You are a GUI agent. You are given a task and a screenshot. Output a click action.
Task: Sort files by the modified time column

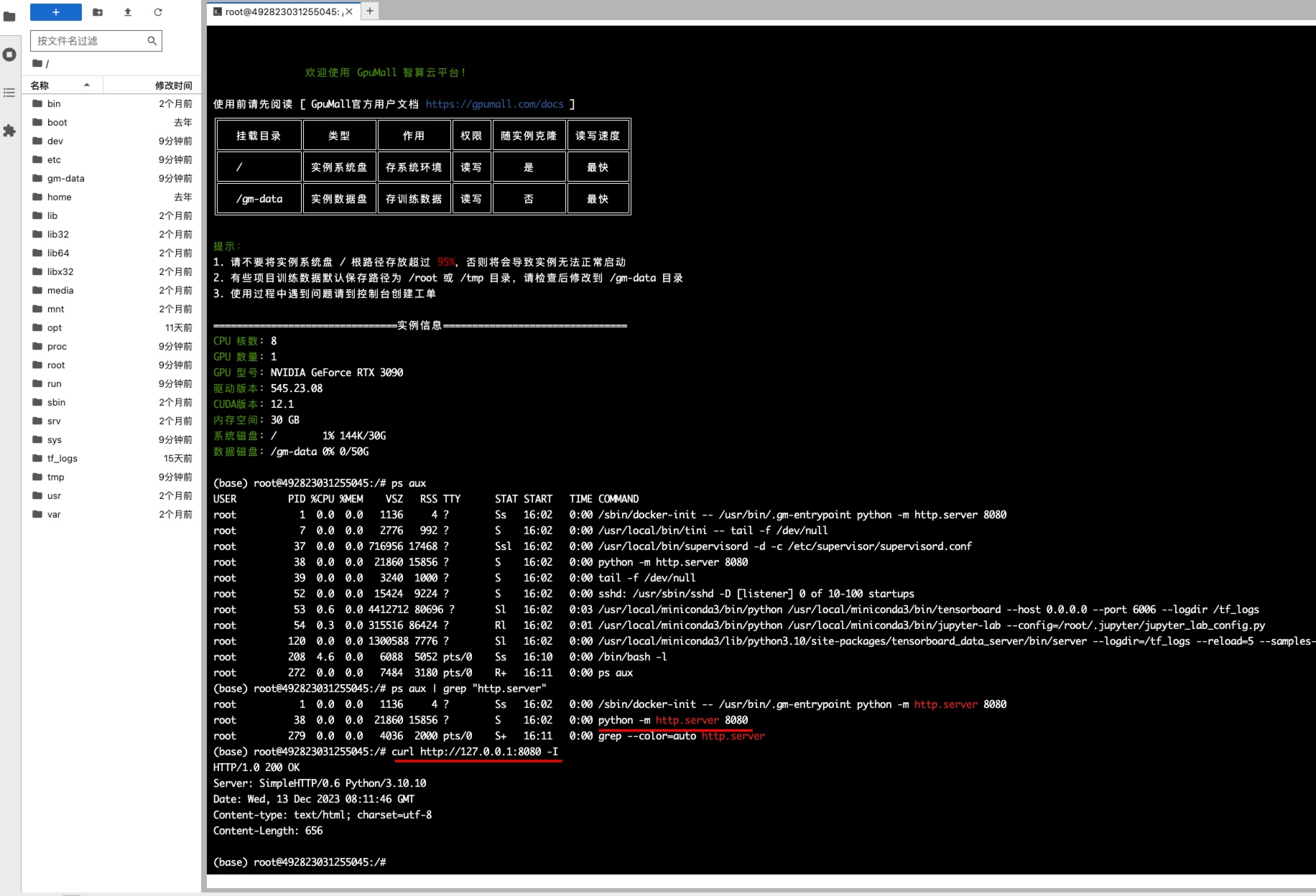(152, 85)
